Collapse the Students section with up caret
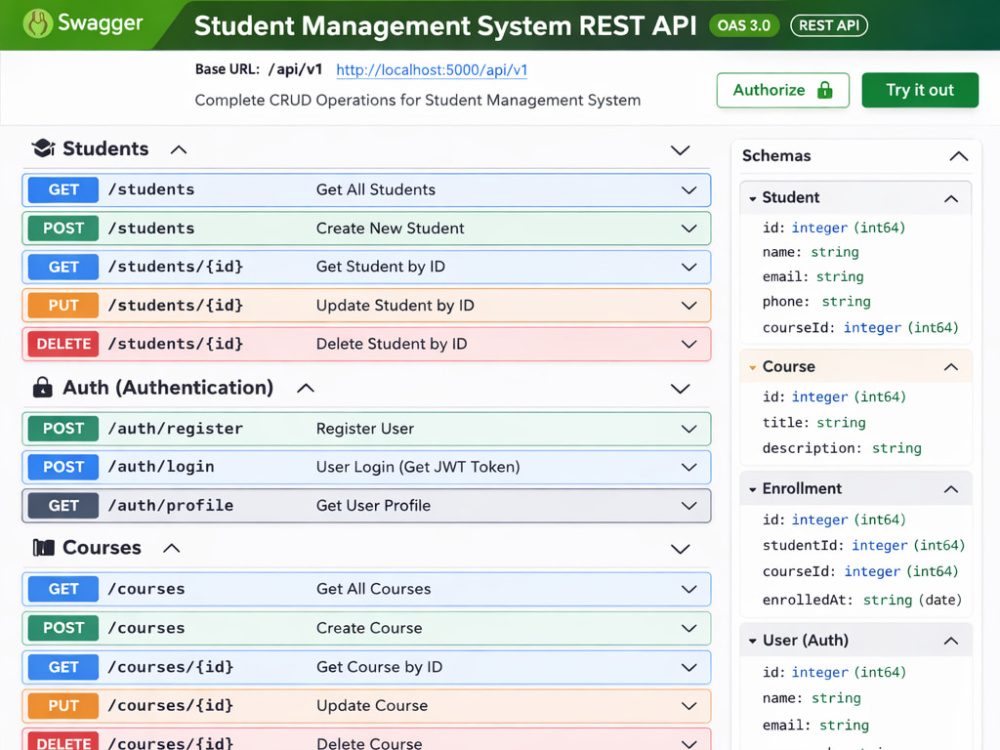The image size is (1000, 750). coord(179,150)
